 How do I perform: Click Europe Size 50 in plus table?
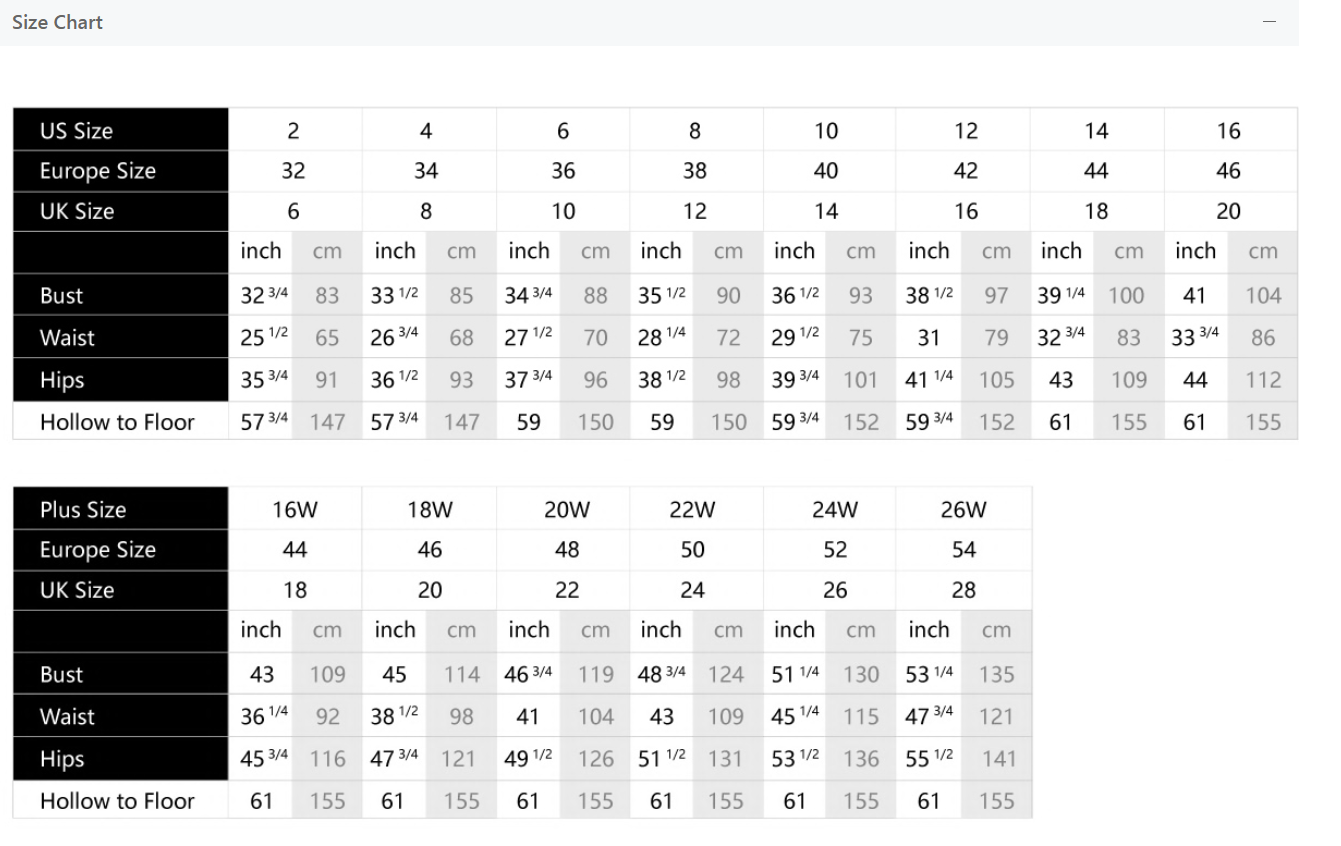693,550
